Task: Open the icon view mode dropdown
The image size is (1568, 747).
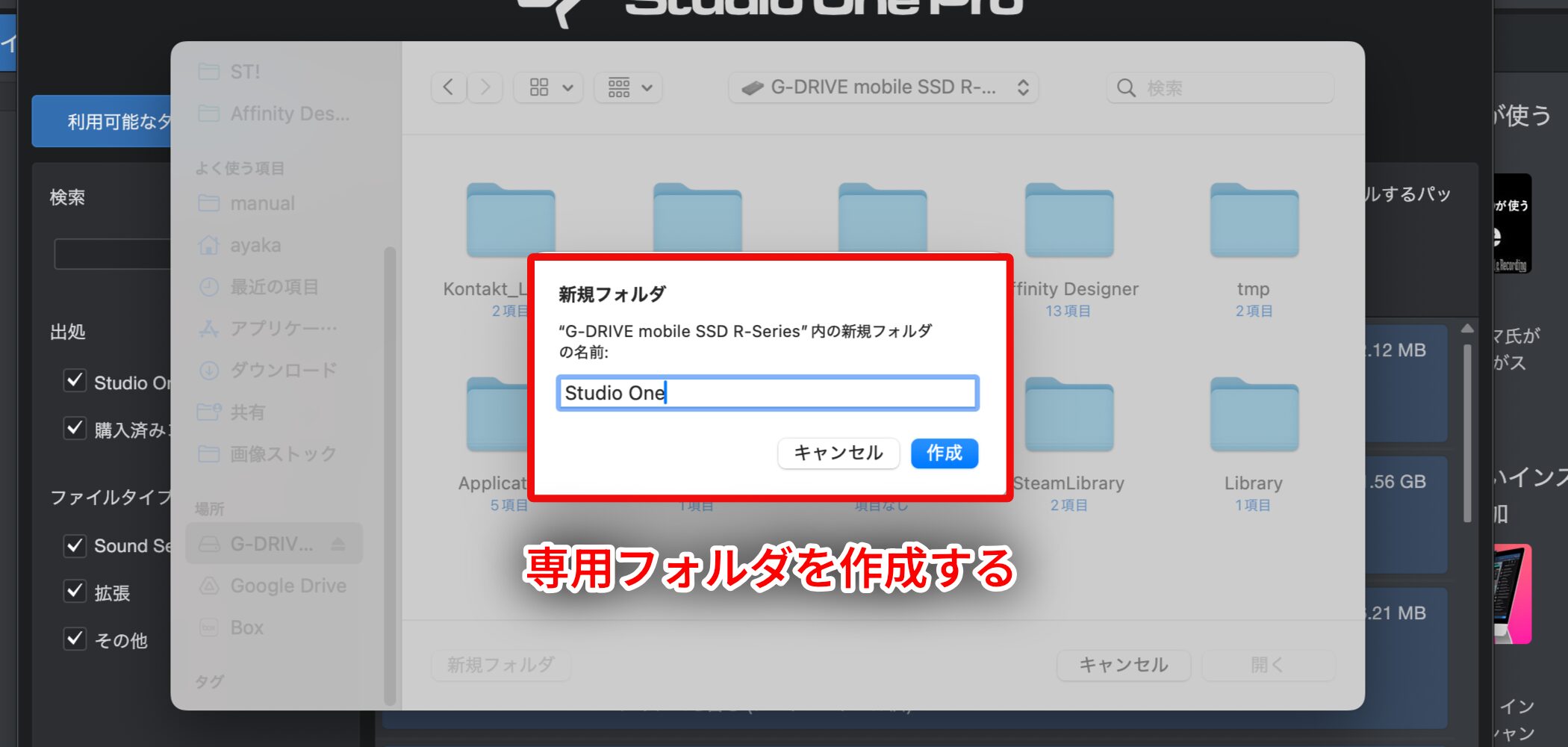Action: coord(550,87)
